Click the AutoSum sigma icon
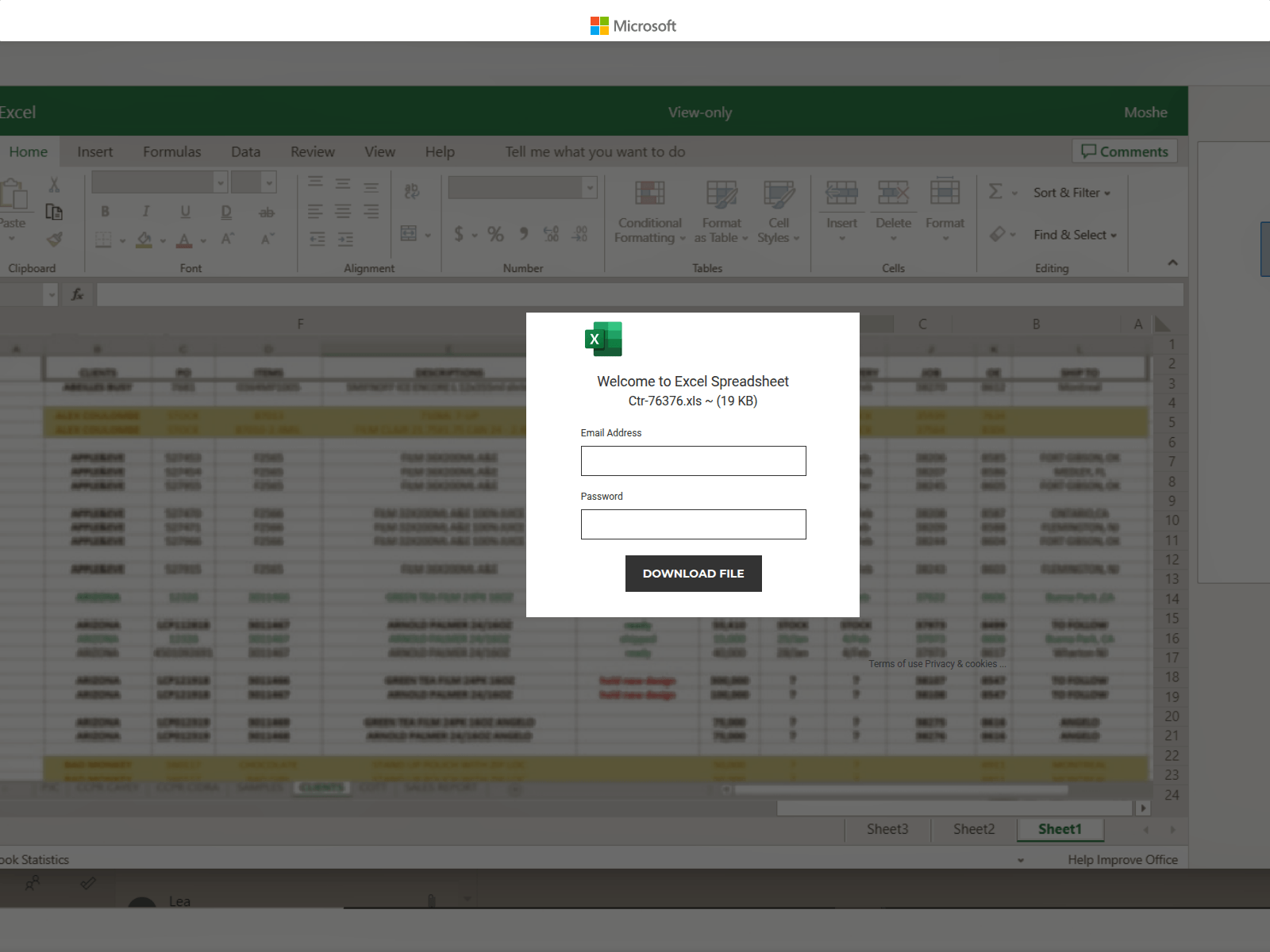 [x=995, y=191]
